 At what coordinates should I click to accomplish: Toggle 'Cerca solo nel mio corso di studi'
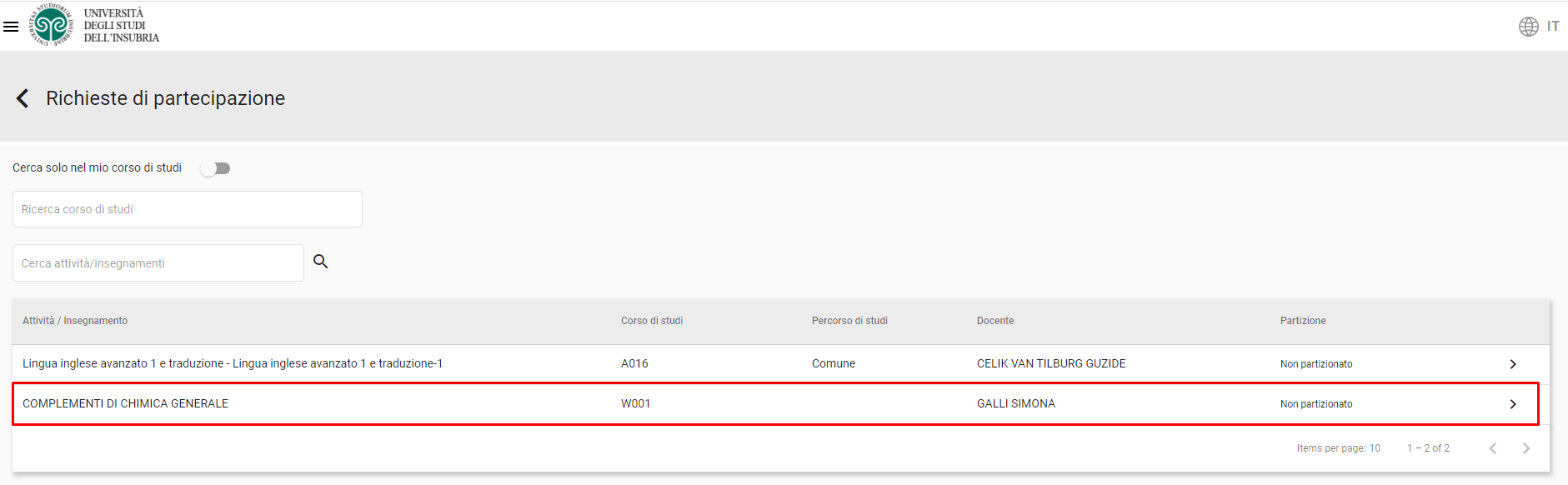point(215,168)
